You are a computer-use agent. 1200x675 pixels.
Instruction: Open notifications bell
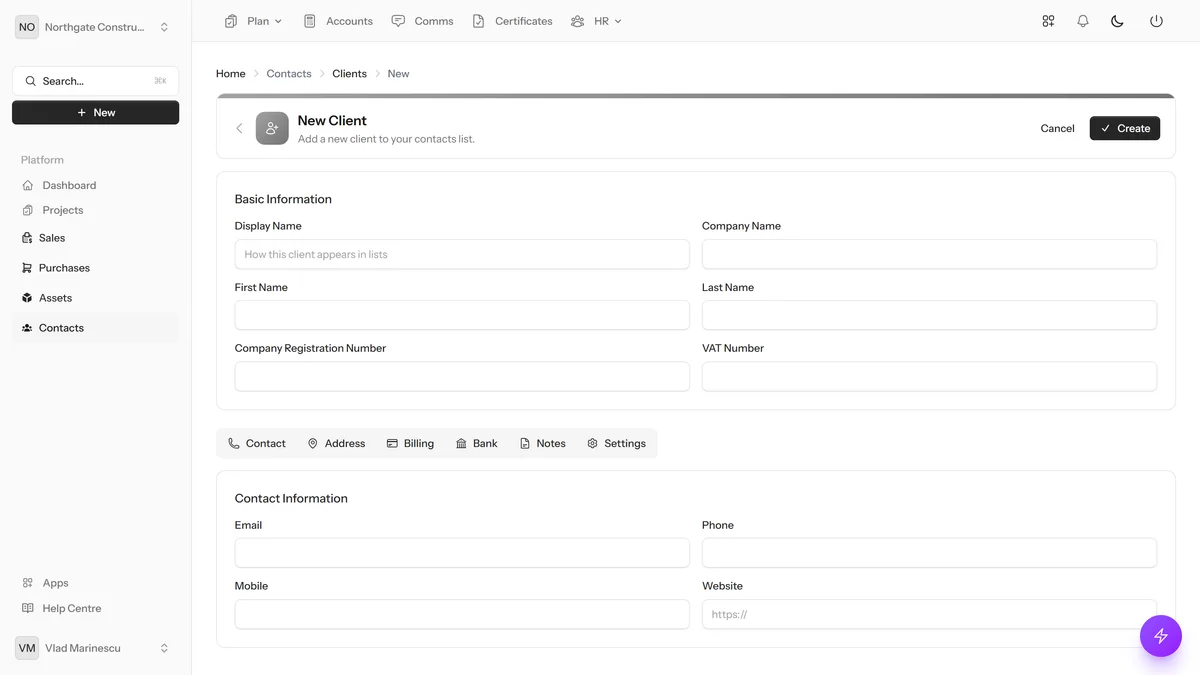pyautogui.click(x=1083, y=21)
